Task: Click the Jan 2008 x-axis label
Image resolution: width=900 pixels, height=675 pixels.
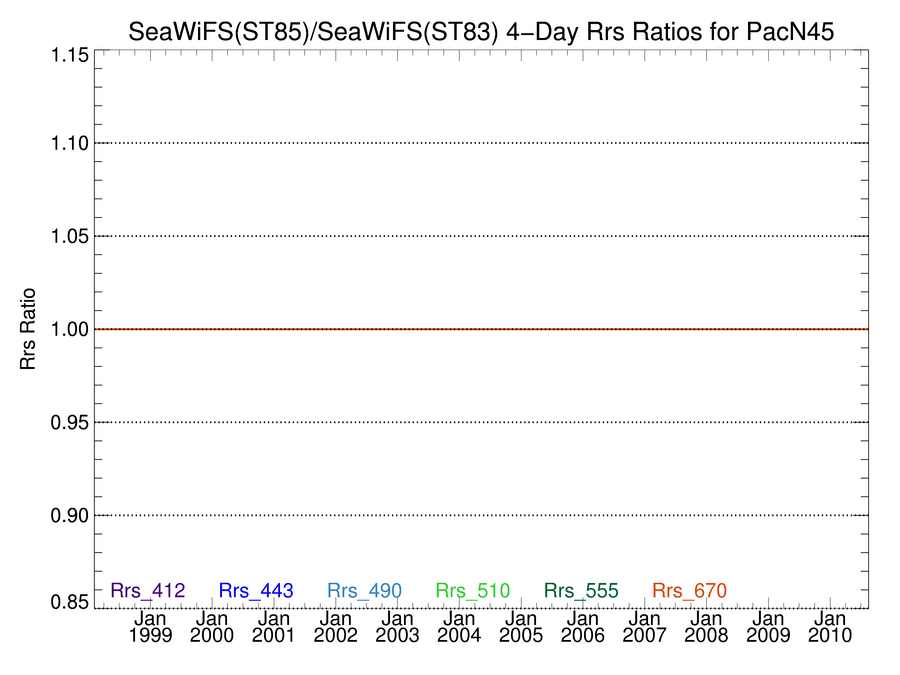Action: 707,627
